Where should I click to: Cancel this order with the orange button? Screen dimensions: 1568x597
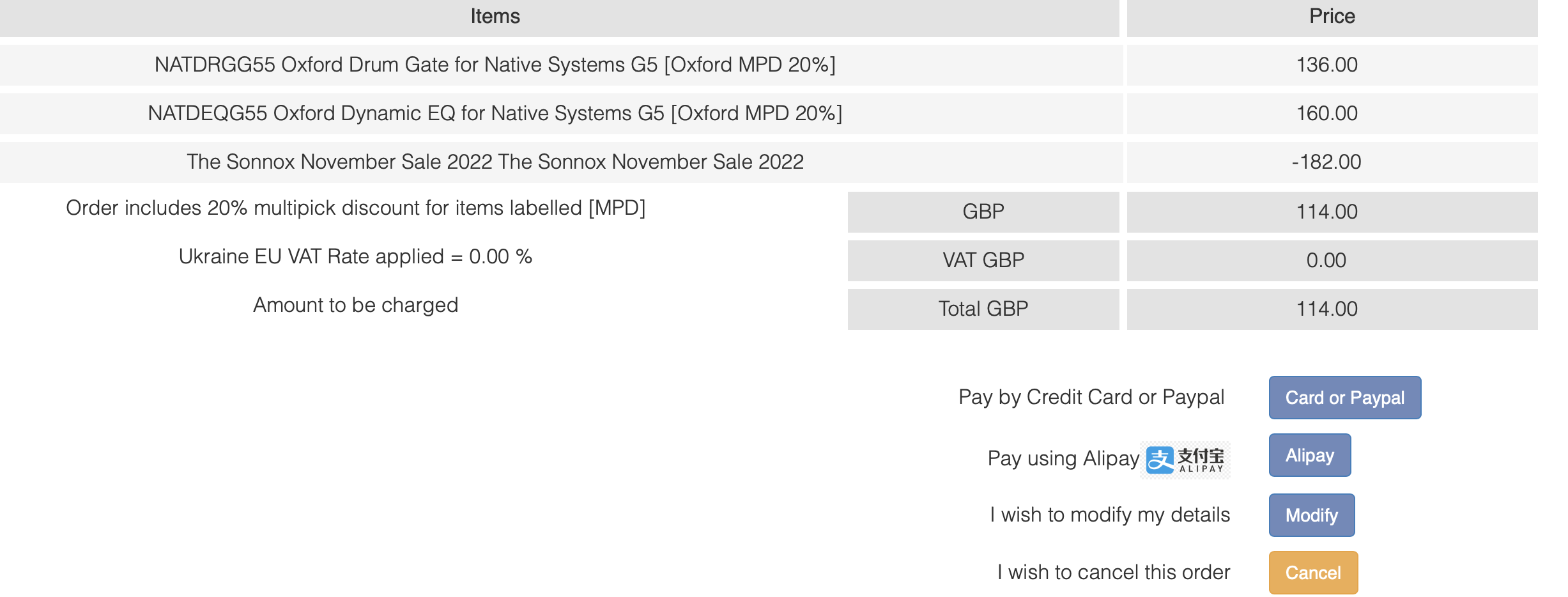tap(1312, 573)
